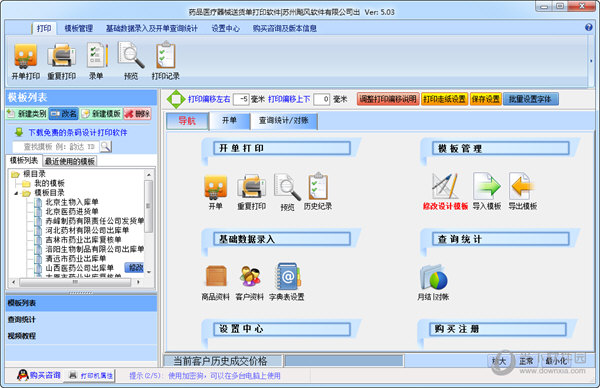Click the yellow 保存设置 button
600x388 pixels.
pos(485,99)
